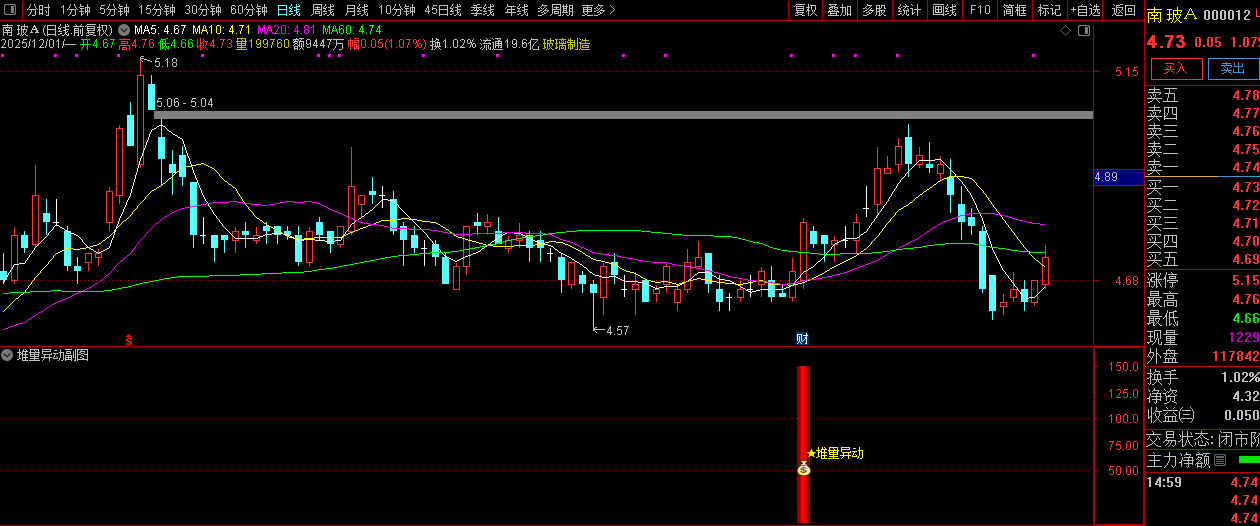The image size is (1260, 526).
Task: Click the diamond icon atop chart
Action: click(x=1066, y=32)
